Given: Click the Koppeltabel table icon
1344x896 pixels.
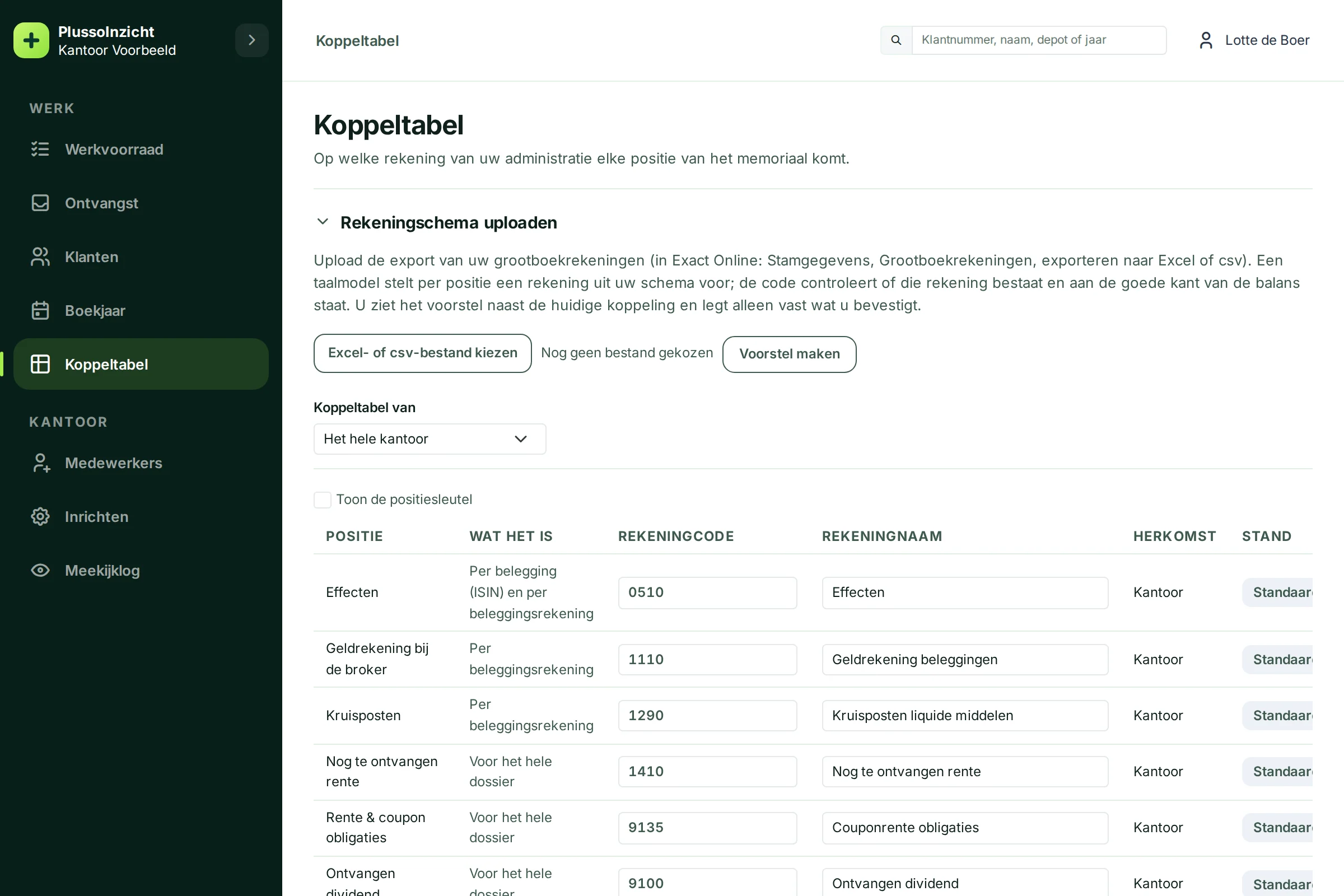Looking at the screenshot, I should pyautogui.click(x=40, y=364).
